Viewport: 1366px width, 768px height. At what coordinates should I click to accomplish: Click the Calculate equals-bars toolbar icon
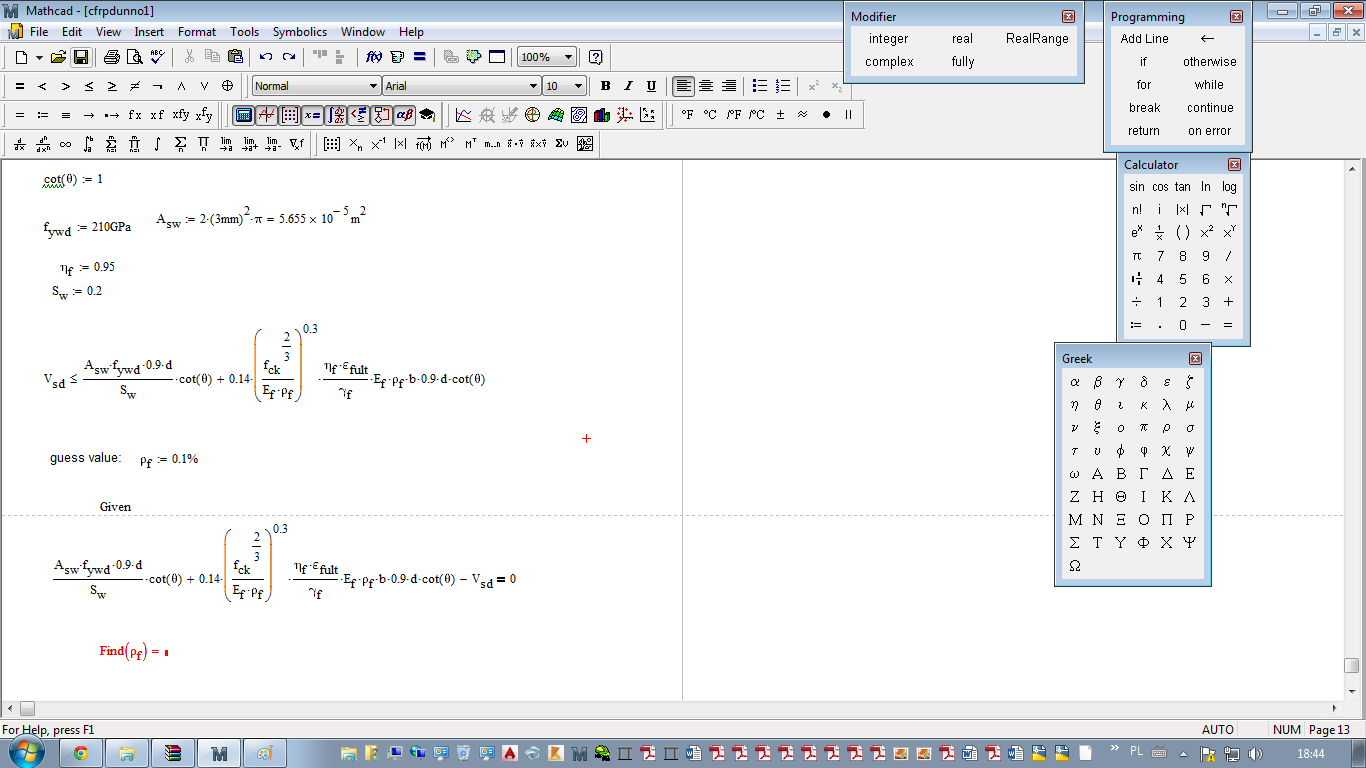pyautogui.click(x=420, y=57)
